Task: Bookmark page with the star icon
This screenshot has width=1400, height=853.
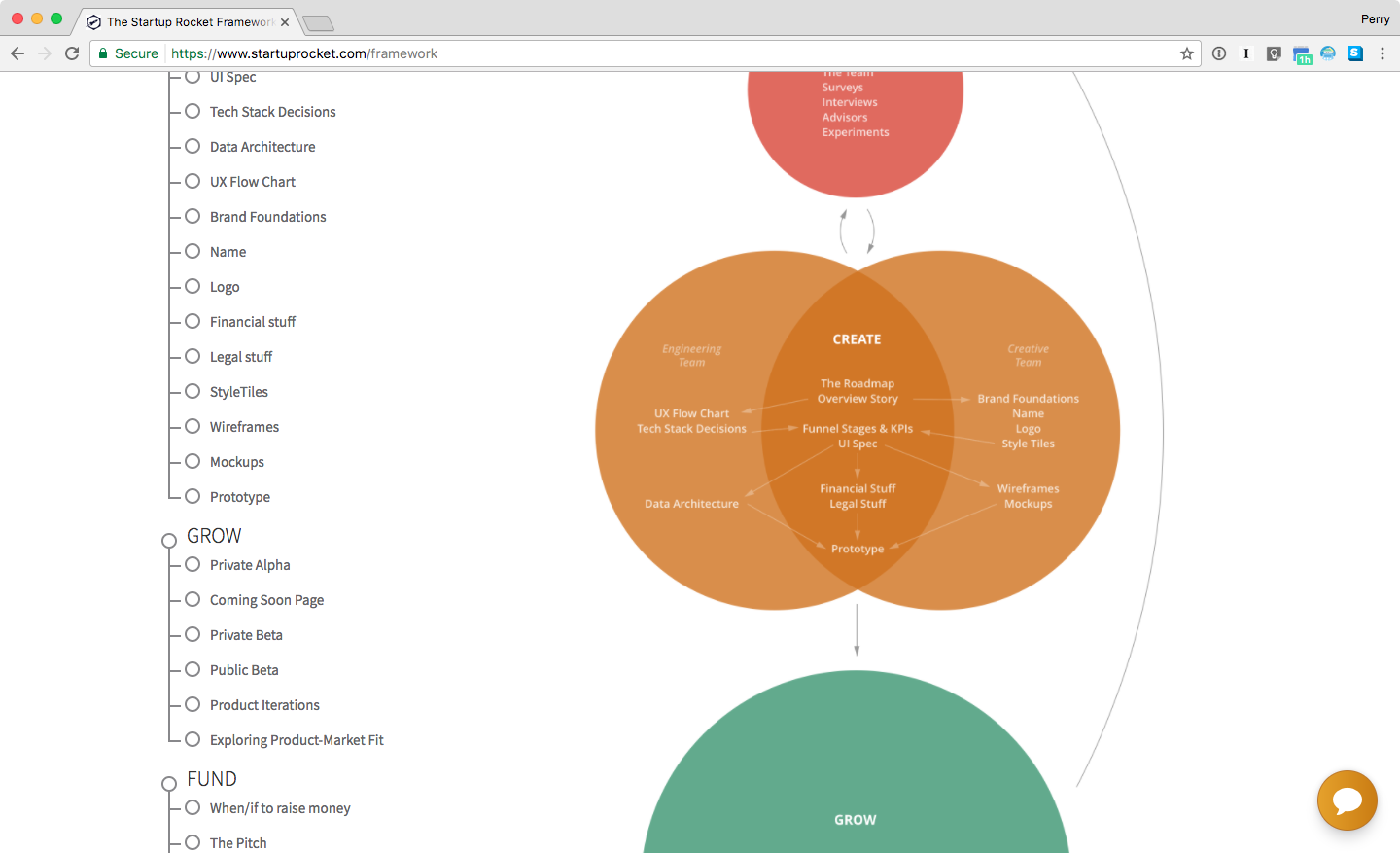Action: click(x=1187, y=53)
